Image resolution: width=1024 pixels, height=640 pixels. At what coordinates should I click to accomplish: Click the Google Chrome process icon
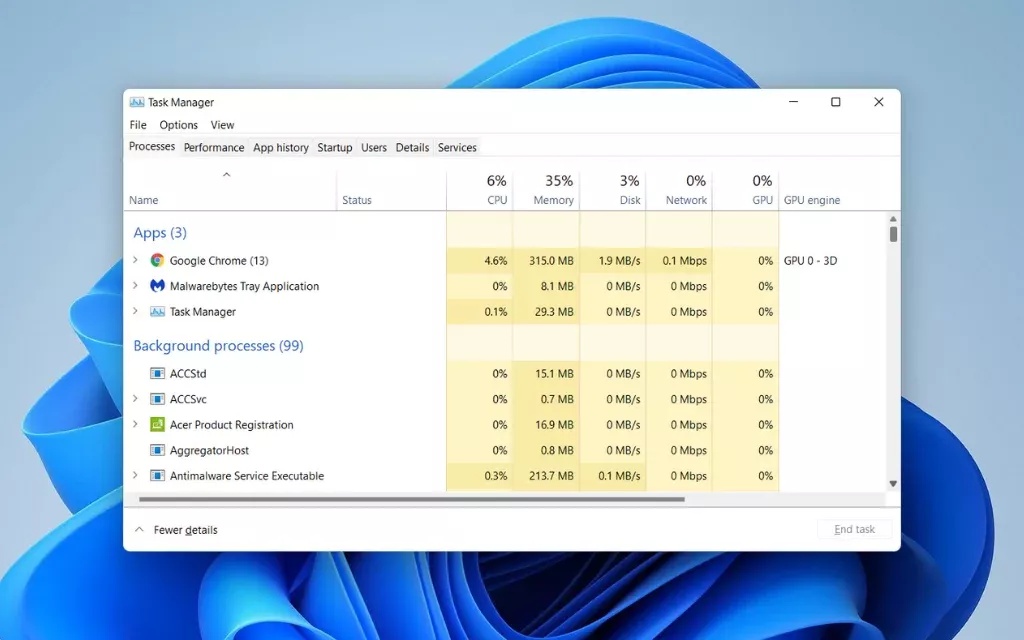pyautogui.click(x=157, y=260)
